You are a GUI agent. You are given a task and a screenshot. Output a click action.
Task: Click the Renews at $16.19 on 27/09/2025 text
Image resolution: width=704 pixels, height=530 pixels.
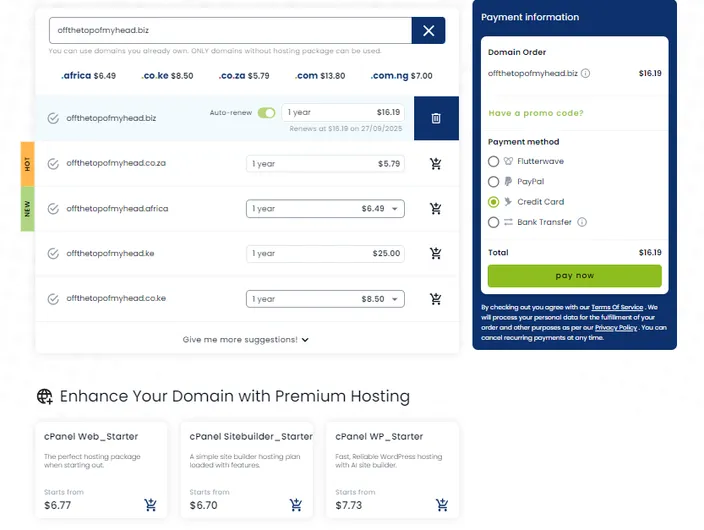click(346, 129)
